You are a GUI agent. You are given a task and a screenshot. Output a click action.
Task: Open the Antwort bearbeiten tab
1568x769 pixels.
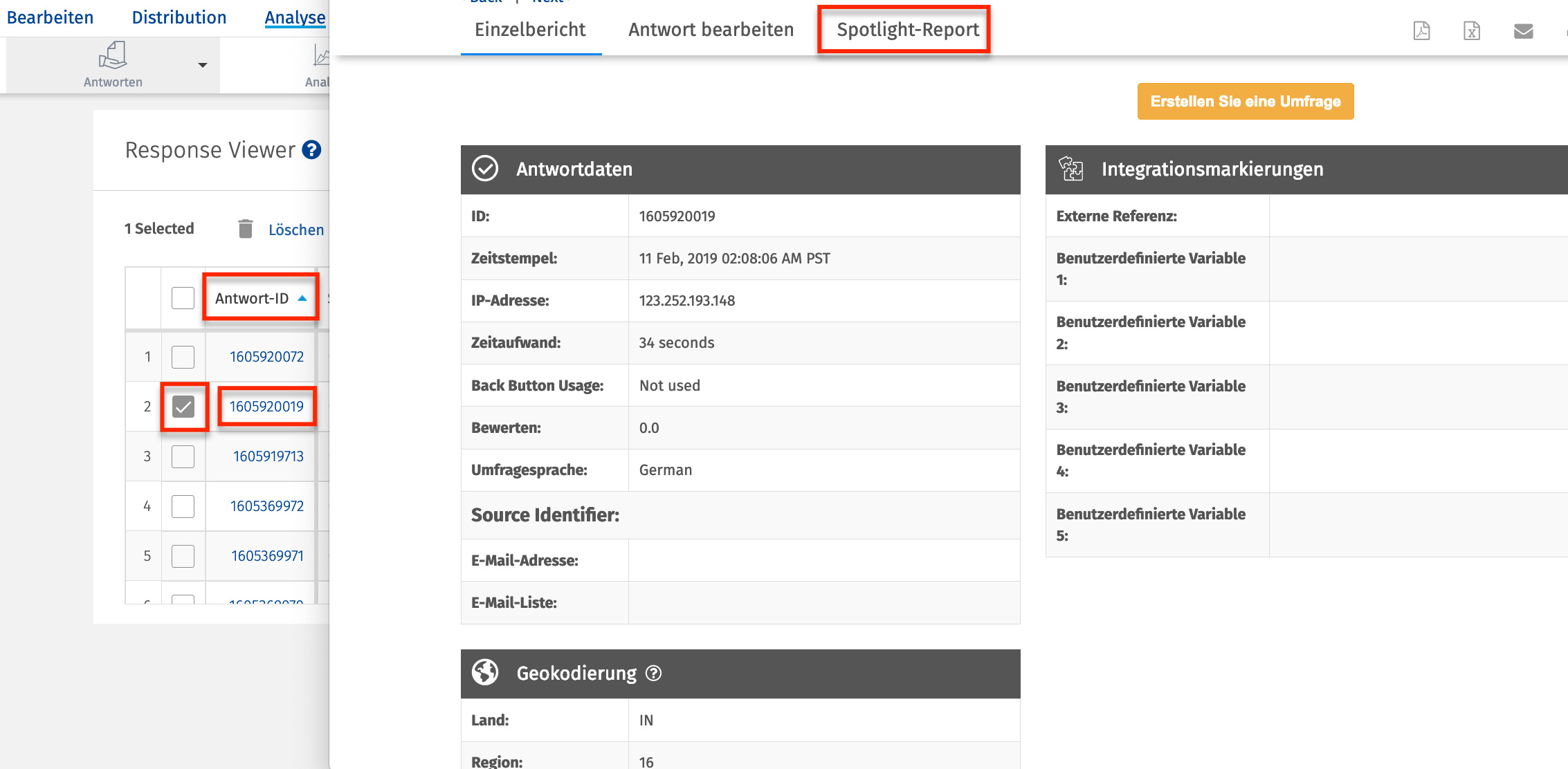pos(711,30)
